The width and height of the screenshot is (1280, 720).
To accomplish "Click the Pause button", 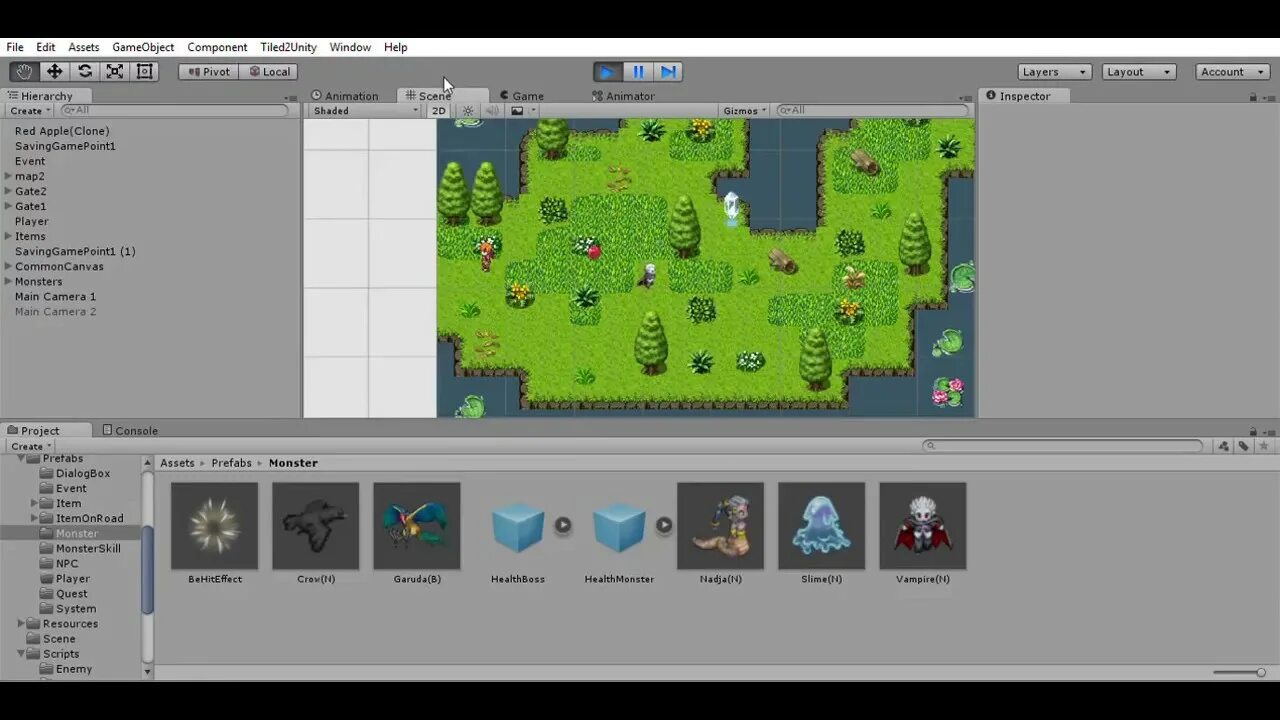I will click(638, 71).
